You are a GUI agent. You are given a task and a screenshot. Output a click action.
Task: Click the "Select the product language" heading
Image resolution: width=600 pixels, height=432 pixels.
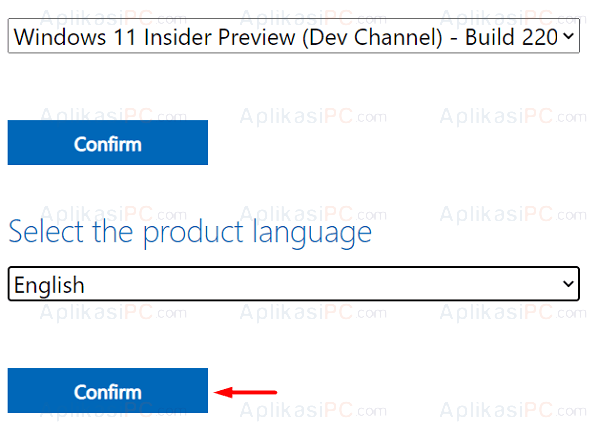pos(190,233)
